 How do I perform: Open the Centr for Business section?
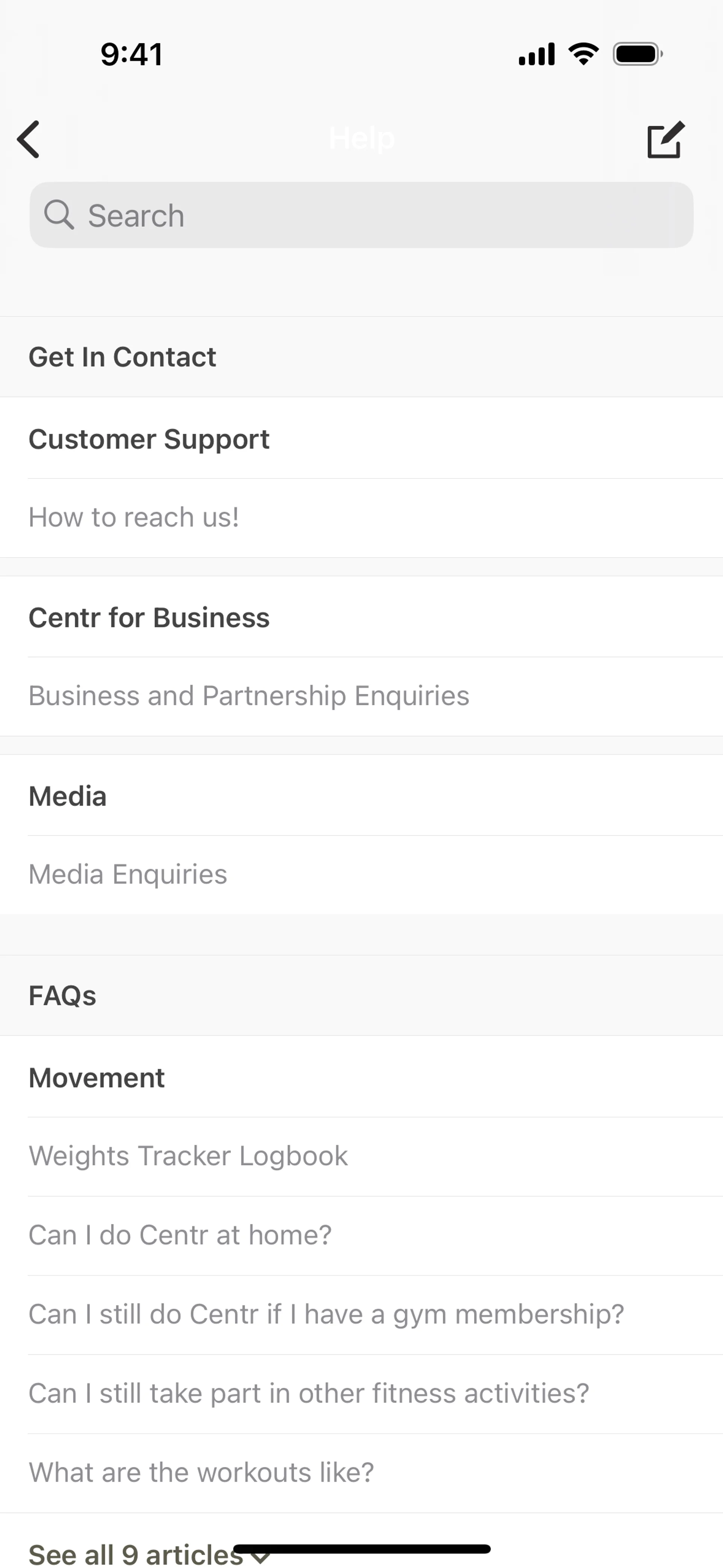(x=149, y=617)
